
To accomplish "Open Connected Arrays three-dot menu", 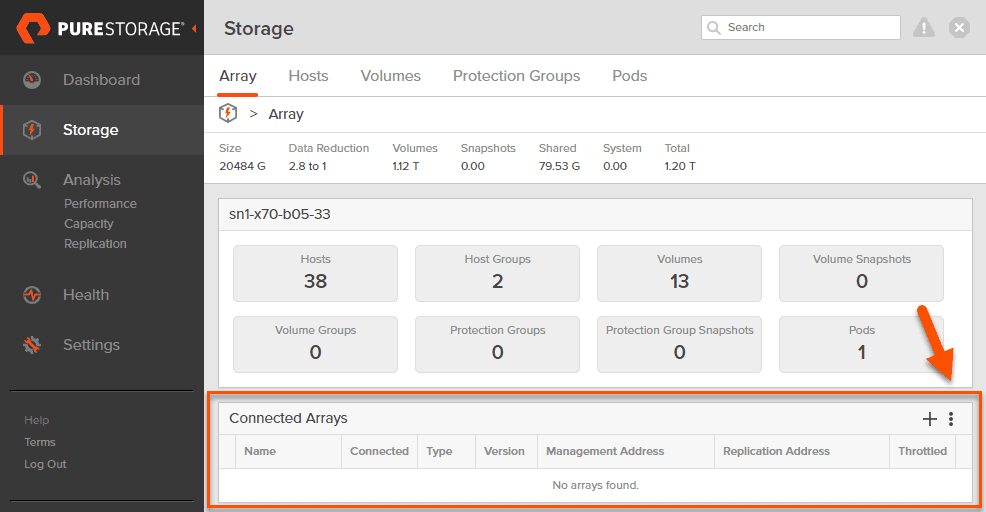I will tap(951, 419).
